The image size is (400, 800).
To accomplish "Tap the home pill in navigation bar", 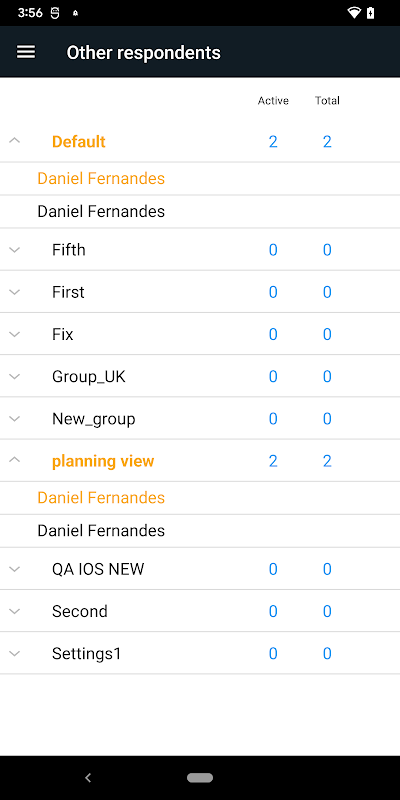I will coord(200,778).
